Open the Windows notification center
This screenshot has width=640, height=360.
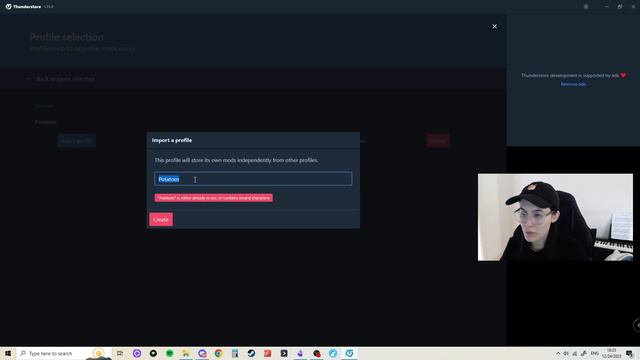pos(630,353)
